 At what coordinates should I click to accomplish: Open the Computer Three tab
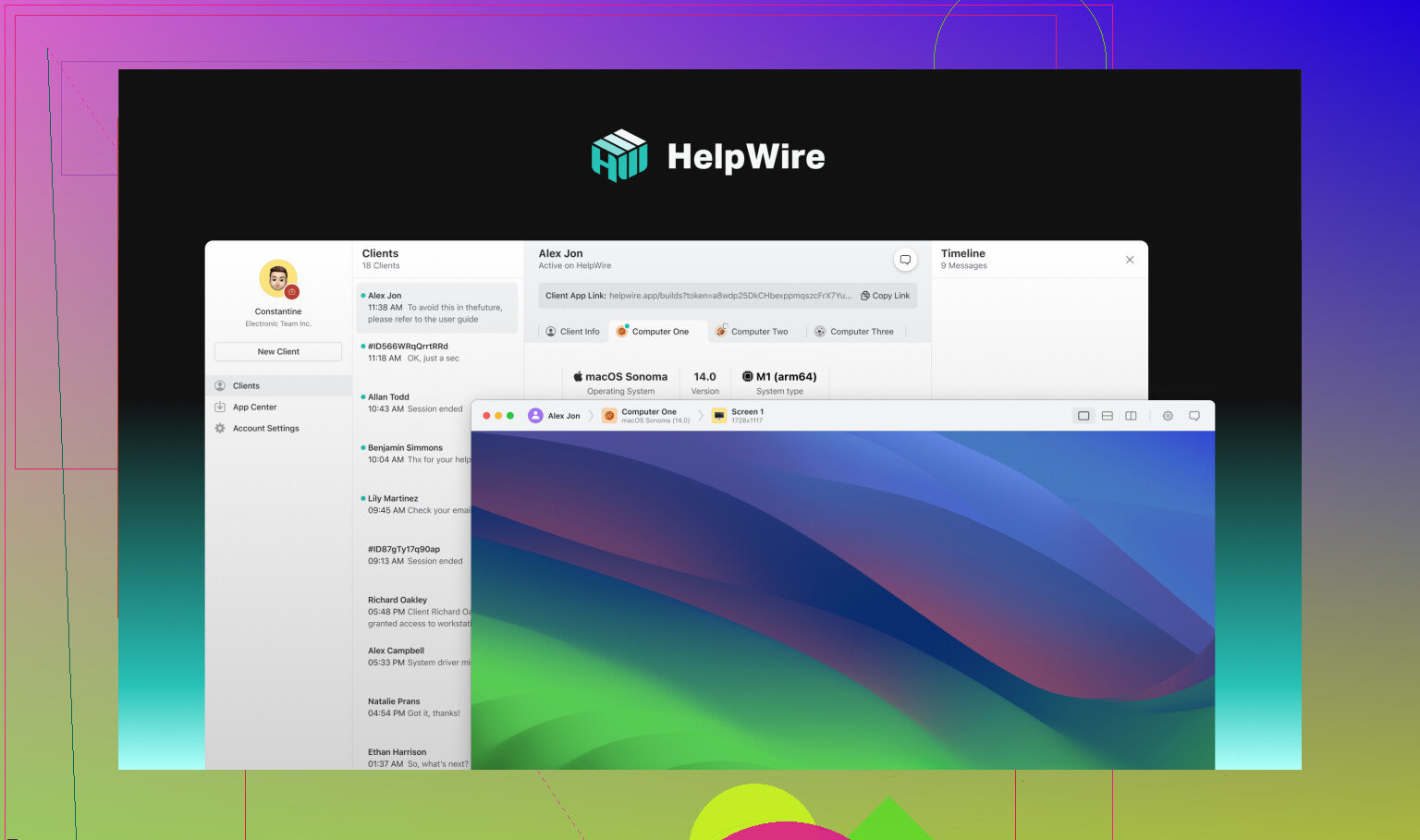[x=853, y=332]
